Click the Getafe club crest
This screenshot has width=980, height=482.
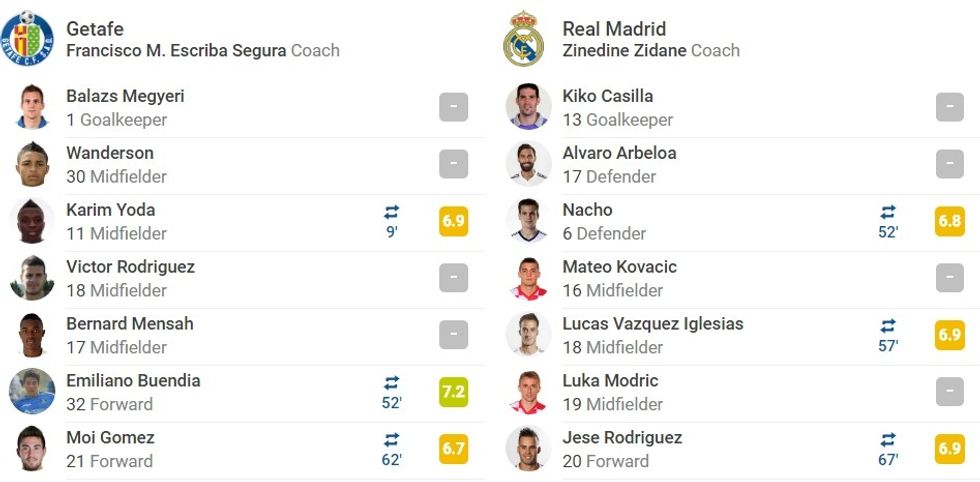tap(28, 36)
